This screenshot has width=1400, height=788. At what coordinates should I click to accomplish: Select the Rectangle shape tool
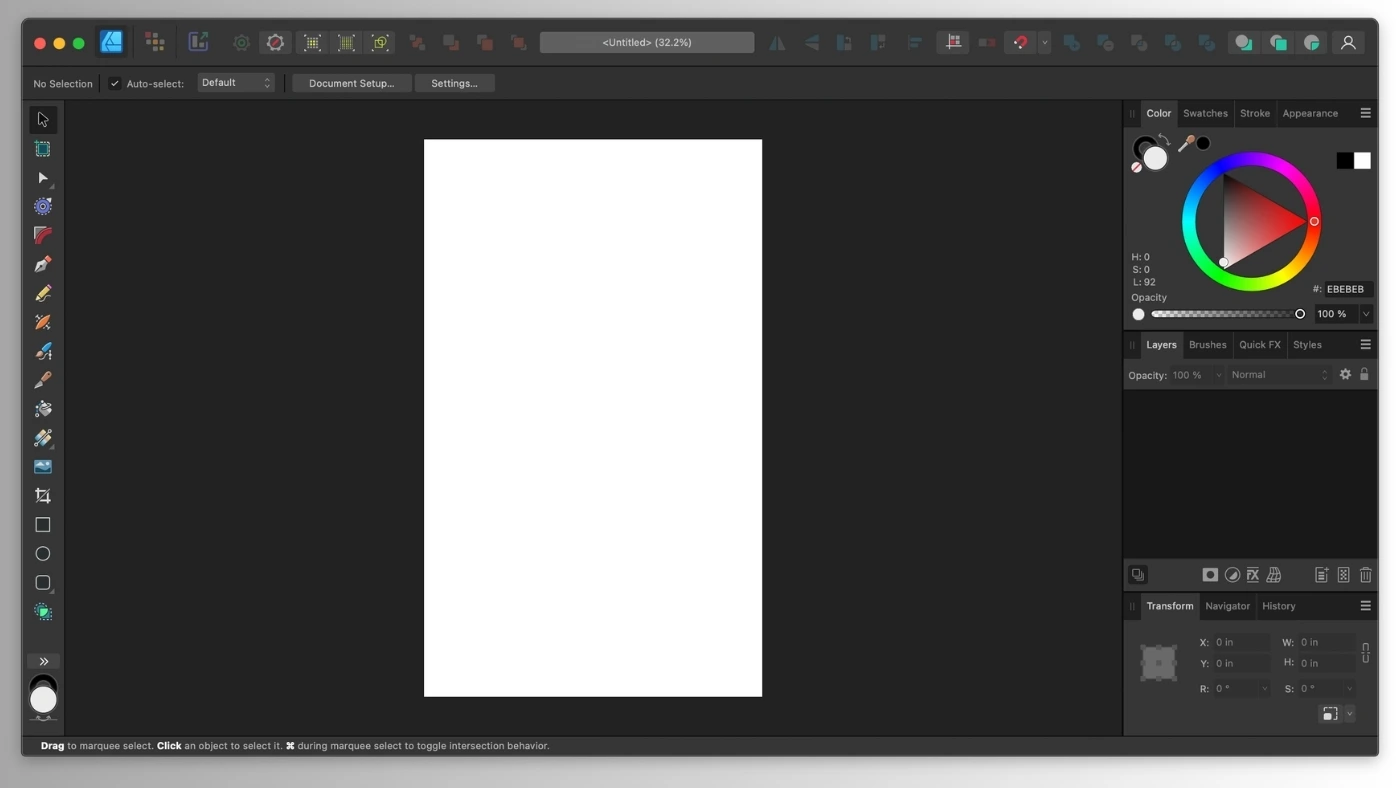pyautogui.click(x=43, y=525)
